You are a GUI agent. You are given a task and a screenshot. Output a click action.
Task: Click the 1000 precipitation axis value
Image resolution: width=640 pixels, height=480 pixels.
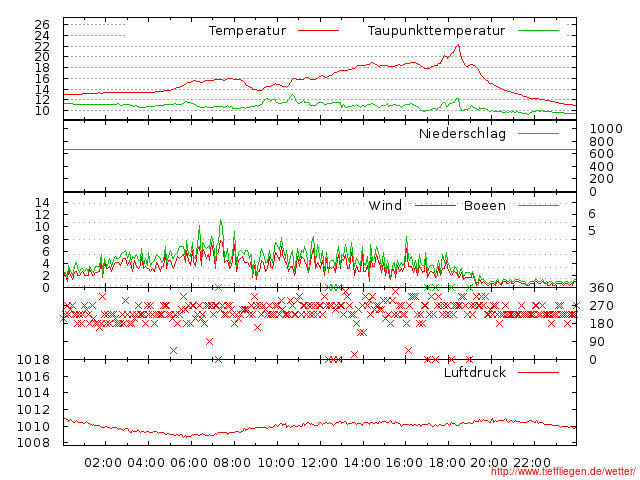coord(606,129)
